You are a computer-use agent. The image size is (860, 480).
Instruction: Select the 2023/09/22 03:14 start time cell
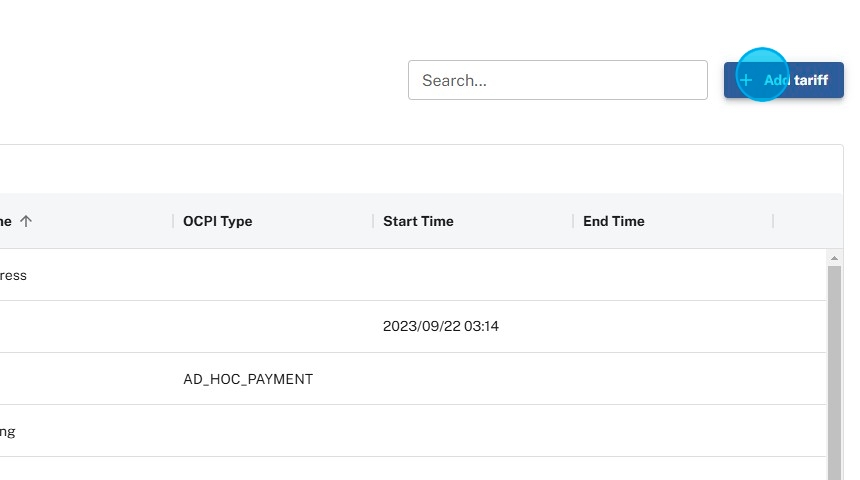coord(441,327)
